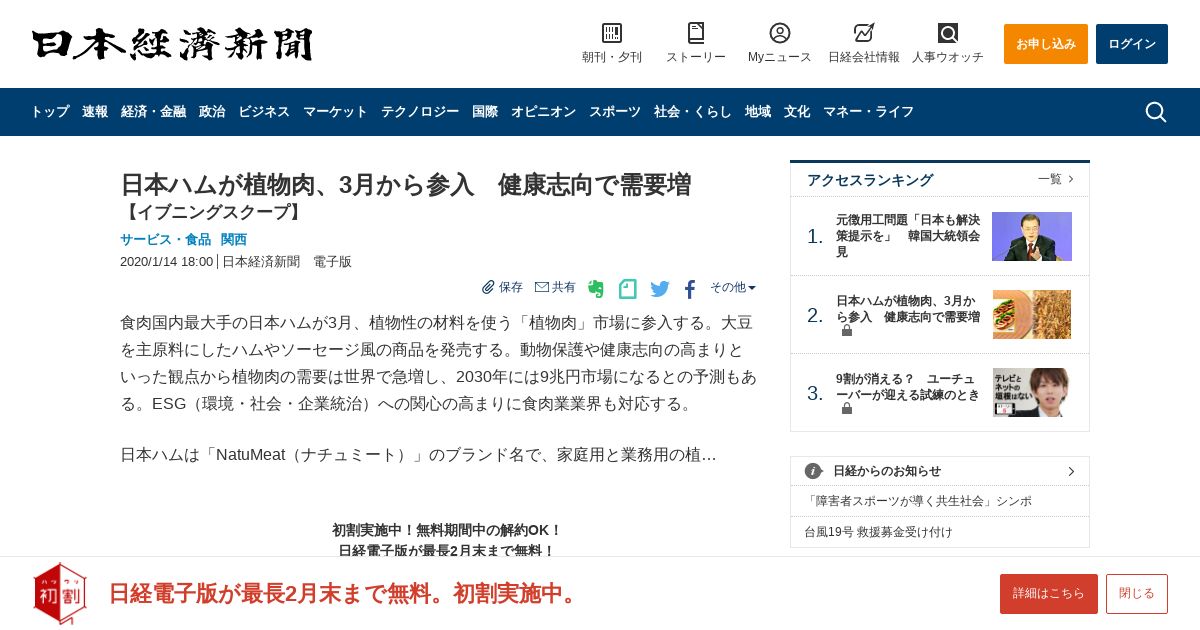Share article on Twitter bird icon
Screen dimensions: 1200x630
point(660,289)
